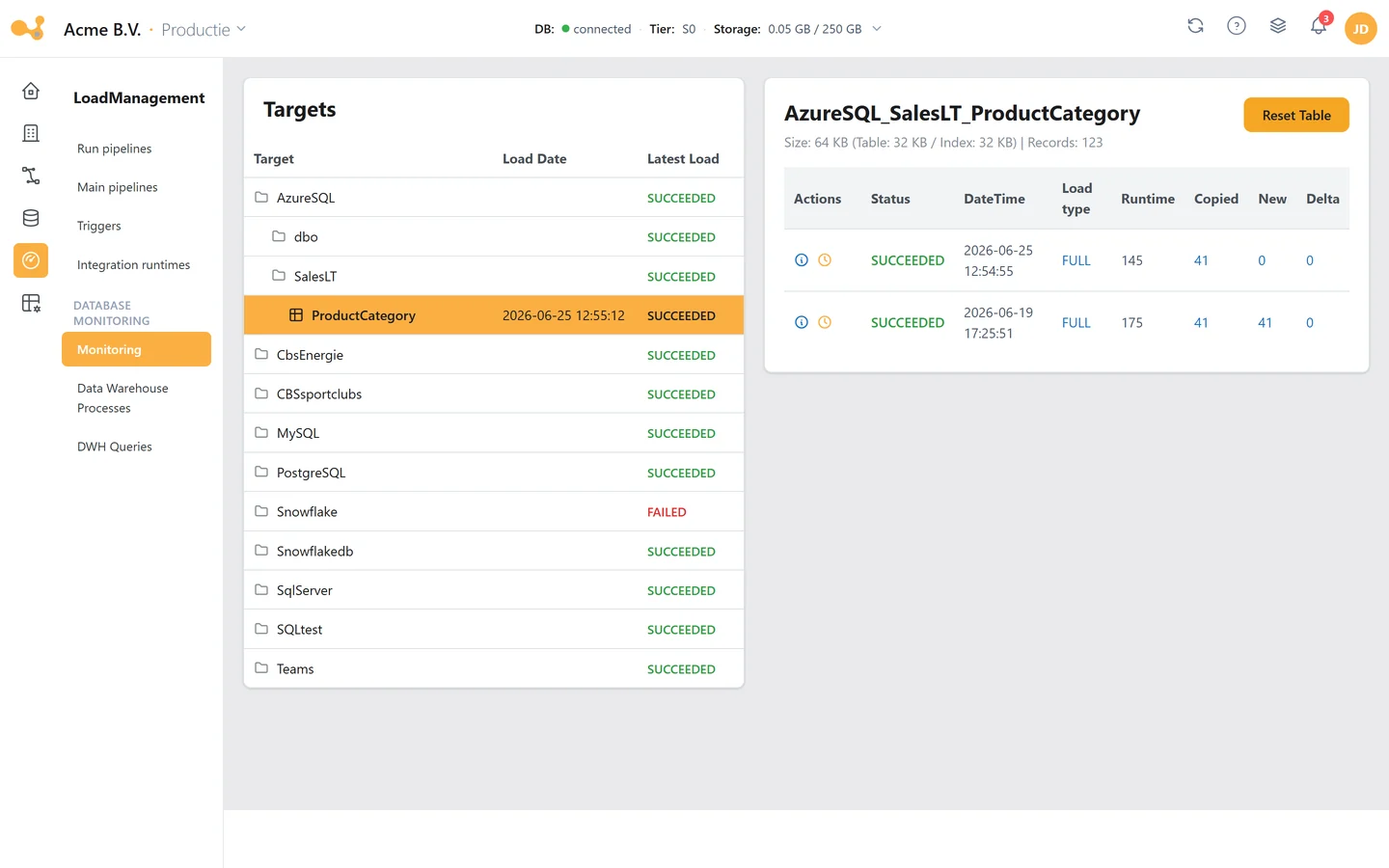Select the highlighted gauge monitoring sidebar icon
Image resolution: width=1389 pixels, height=868 pixels.
[x=31, y=260]
